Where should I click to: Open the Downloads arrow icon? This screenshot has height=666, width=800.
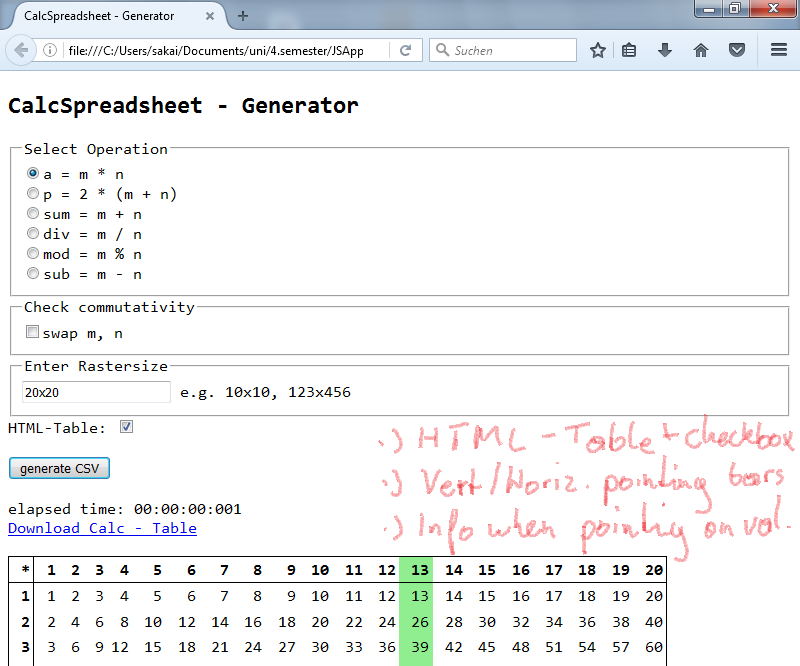tap(665, 49)
